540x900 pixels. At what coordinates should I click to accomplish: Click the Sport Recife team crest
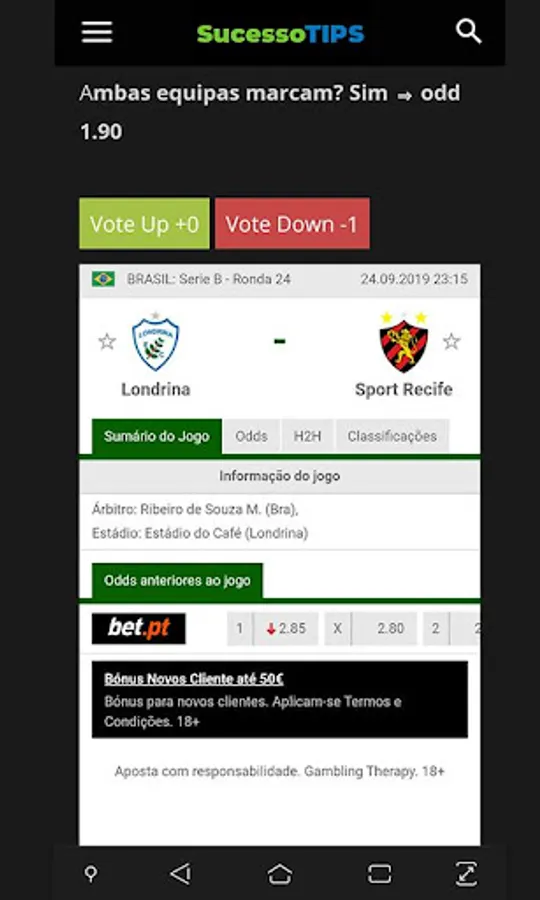pos(404,343)
